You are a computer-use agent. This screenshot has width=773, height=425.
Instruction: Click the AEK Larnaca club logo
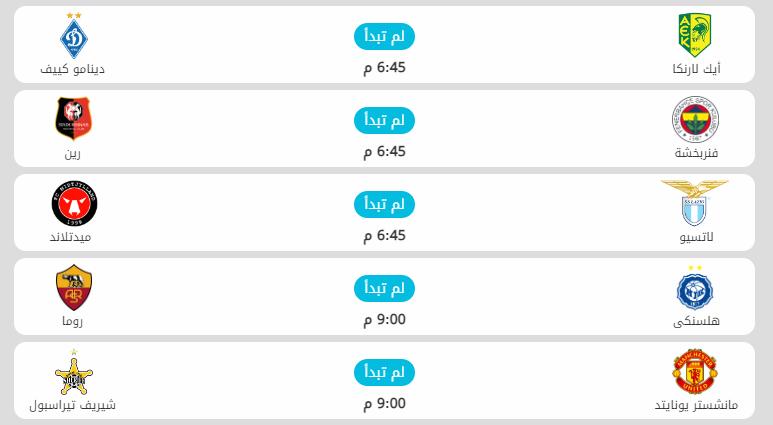695,35
